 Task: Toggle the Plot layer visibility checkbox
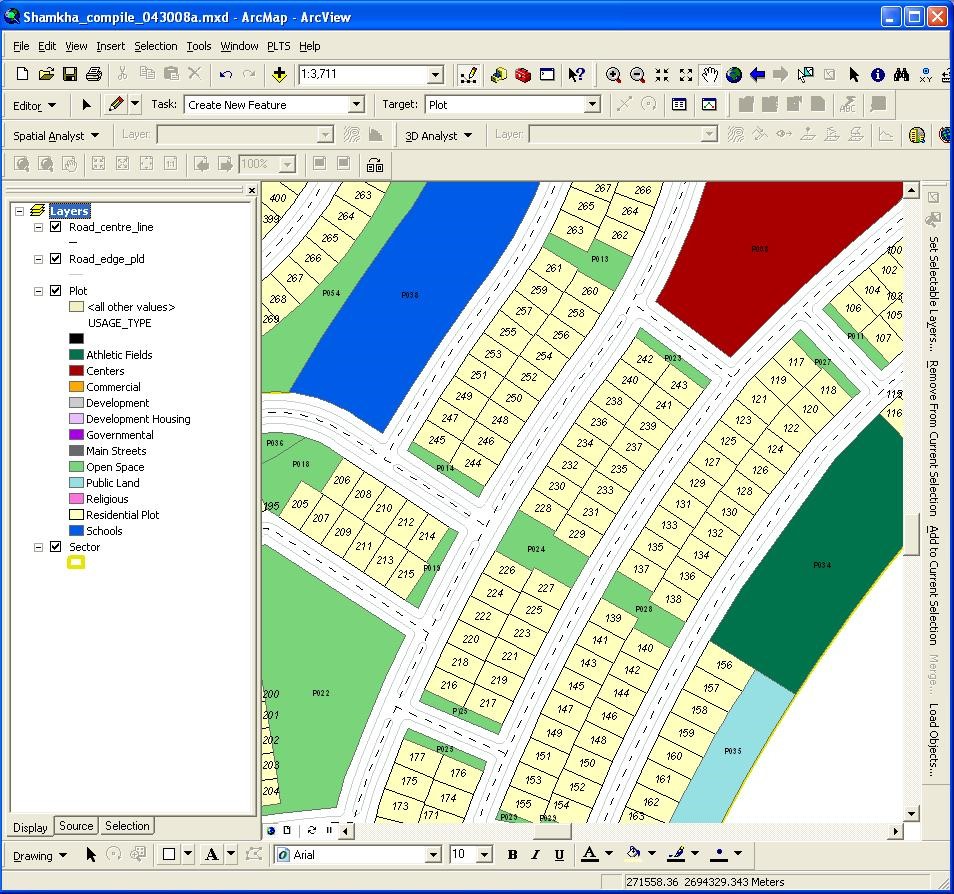[55, 291]
